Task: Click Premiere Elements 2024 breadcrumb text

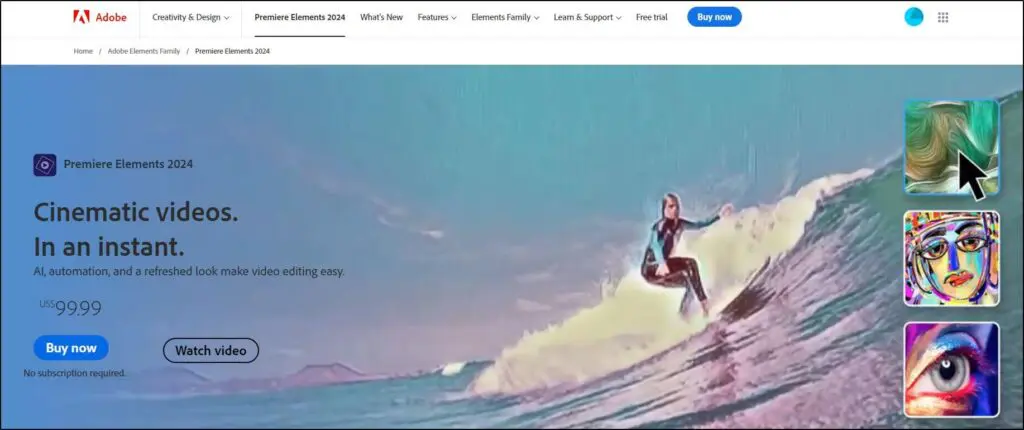Action: pos(232,51)
